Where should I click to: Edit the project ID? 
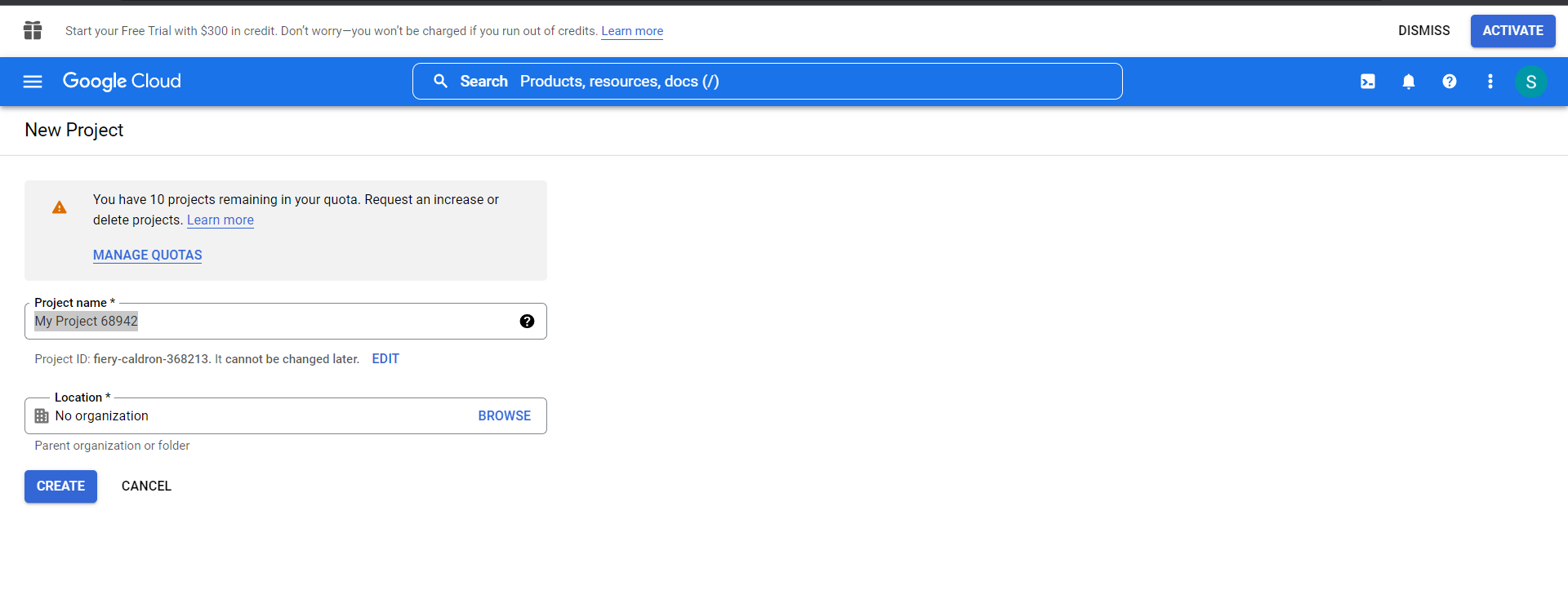click(x=385, y=359)
